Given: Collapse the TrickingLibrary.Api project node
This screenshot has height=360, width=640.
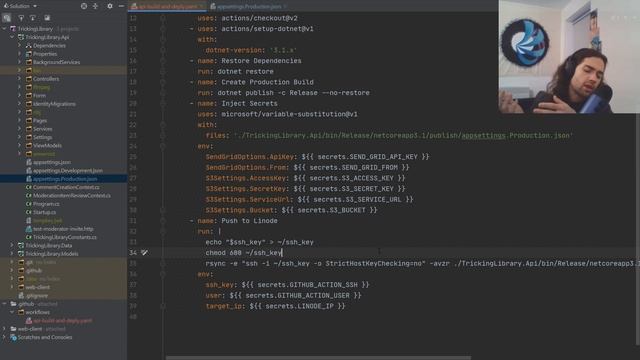Looking at the screenshot, I should coord(12,37).
